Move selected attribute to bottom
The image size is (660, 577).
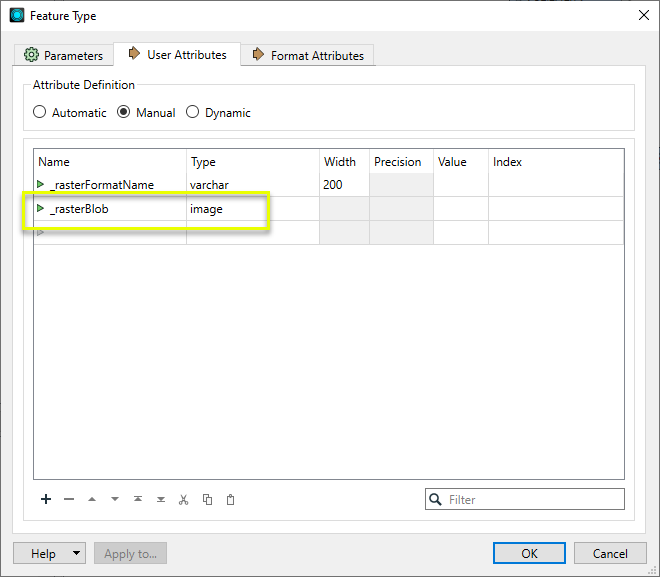[x=161, y=499]
